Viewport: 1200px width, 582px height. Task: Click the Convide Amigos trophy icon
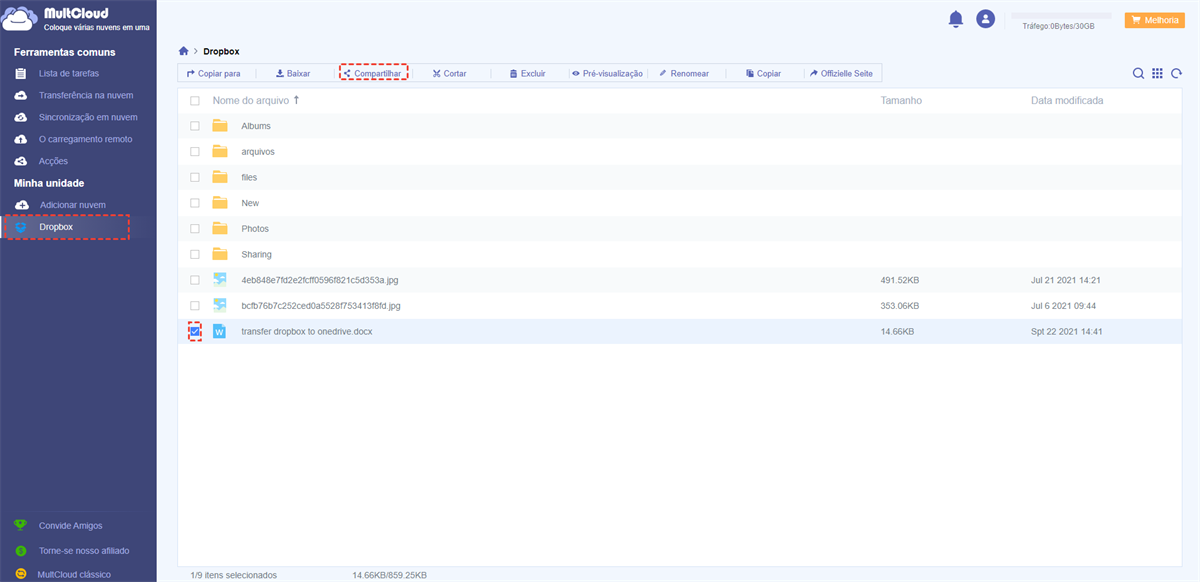tap(20, 525)
